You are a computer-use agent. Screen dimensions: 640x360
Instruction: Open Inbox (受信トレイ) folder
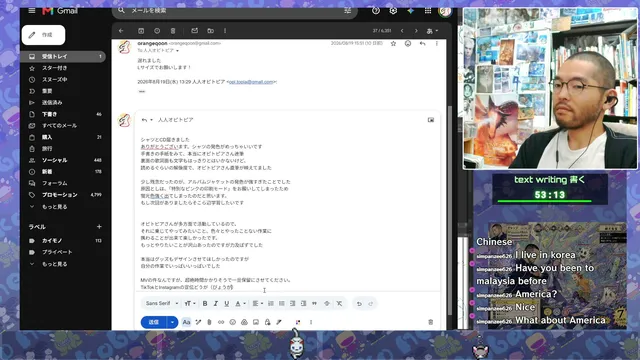[63, 56]
